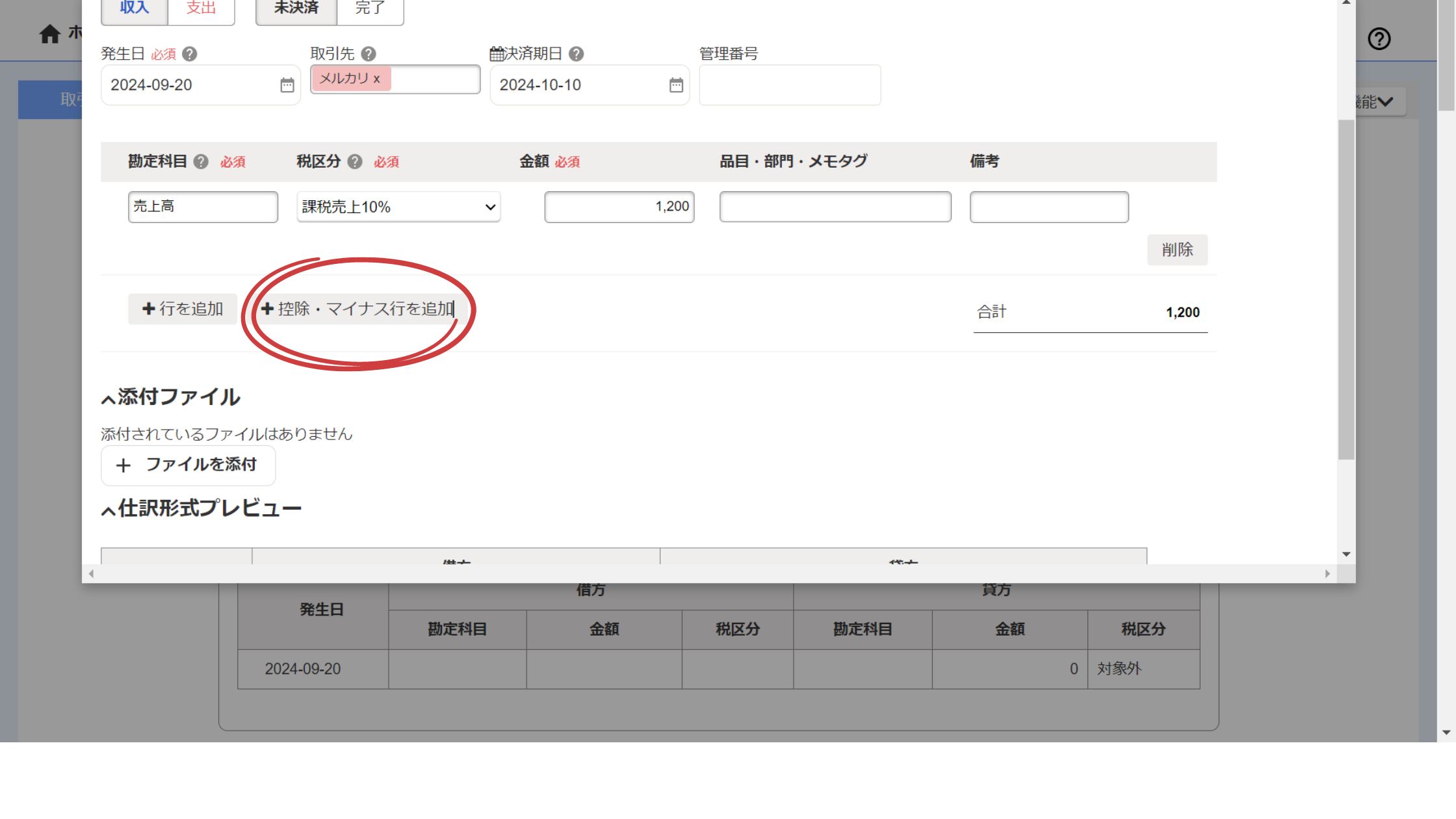The height and width of the screenshot is (819, 1456).
Task: Click 控除・マイナス行を追加 button
Action: coord(357,309)
